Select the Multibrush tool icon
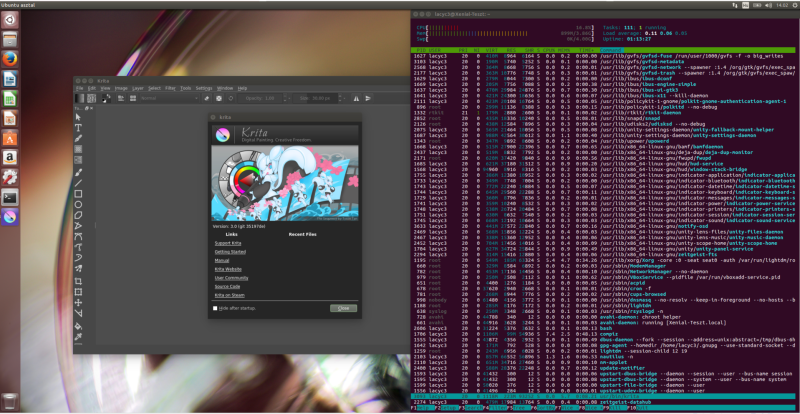This screenshot has width=800, height=414. [79, 268]
